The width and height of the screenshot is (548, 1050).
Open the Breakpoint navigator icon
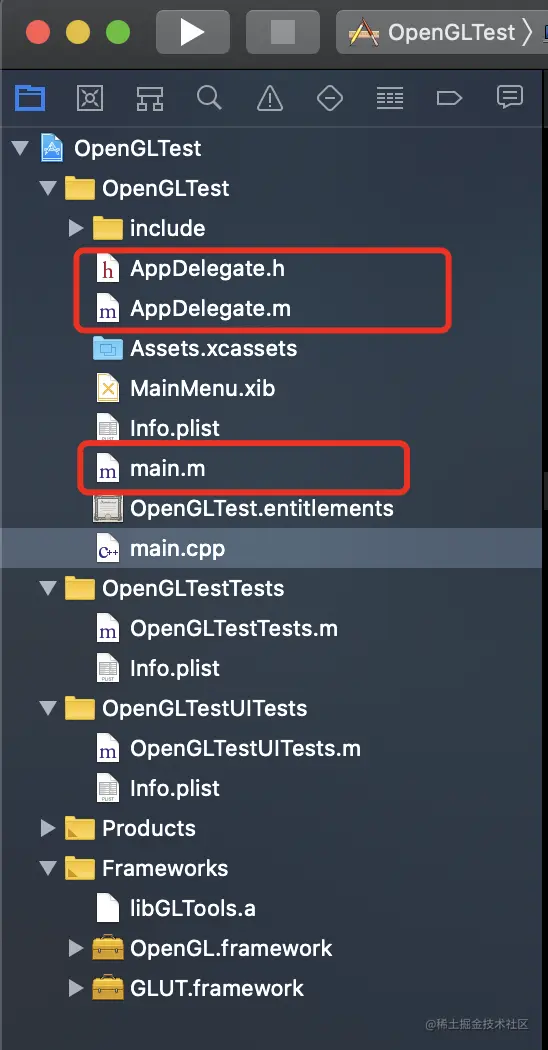coord(449,98)
